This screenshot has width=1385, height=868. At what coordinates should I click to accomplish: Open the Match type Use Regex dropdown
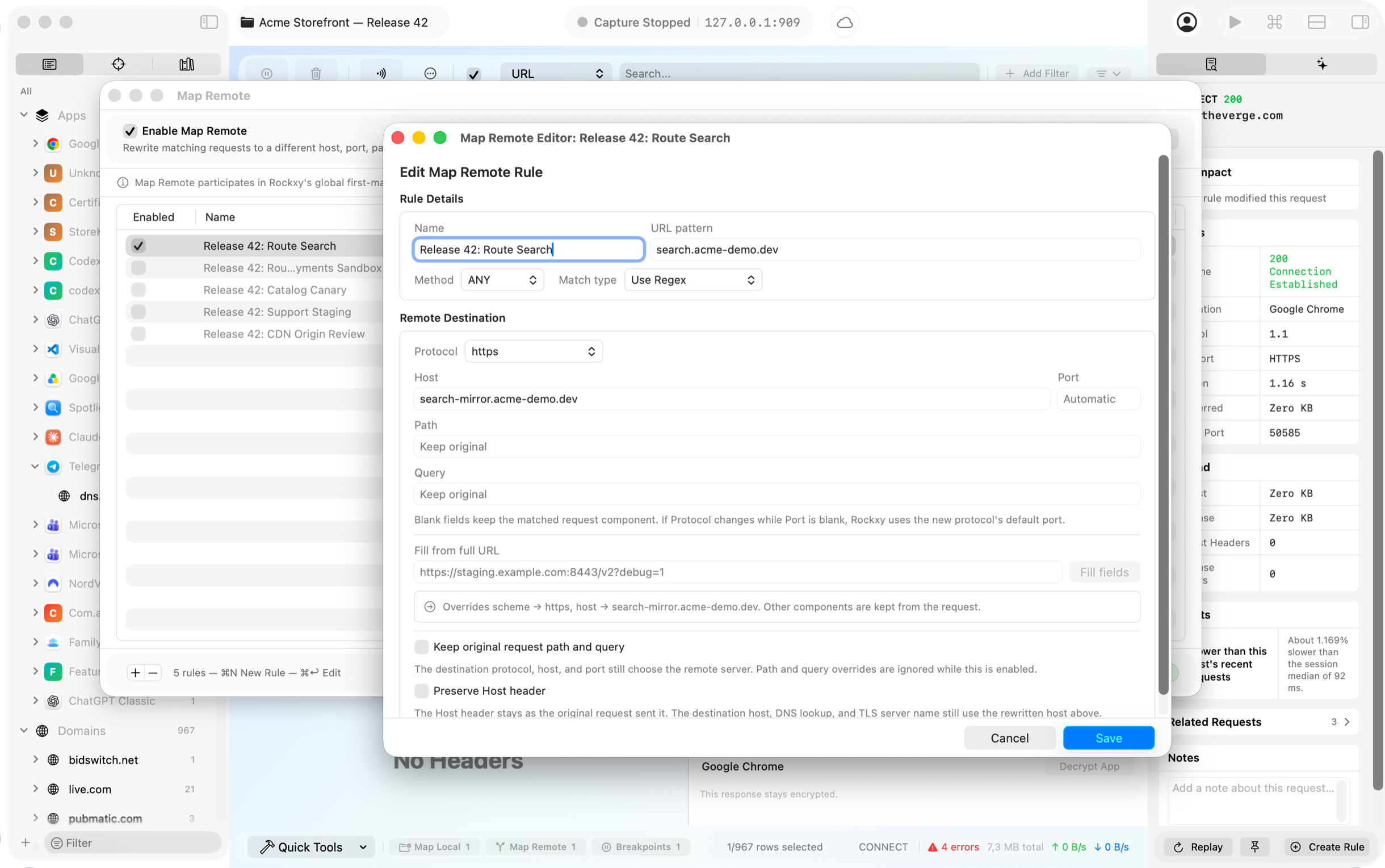tap(693, 279)
